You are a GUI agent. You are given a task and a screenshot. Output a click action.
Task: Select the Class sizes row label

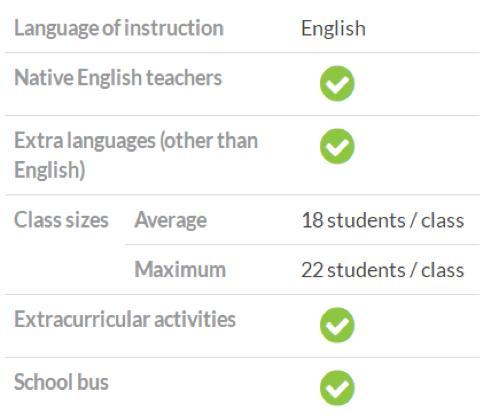click(61, 220)
